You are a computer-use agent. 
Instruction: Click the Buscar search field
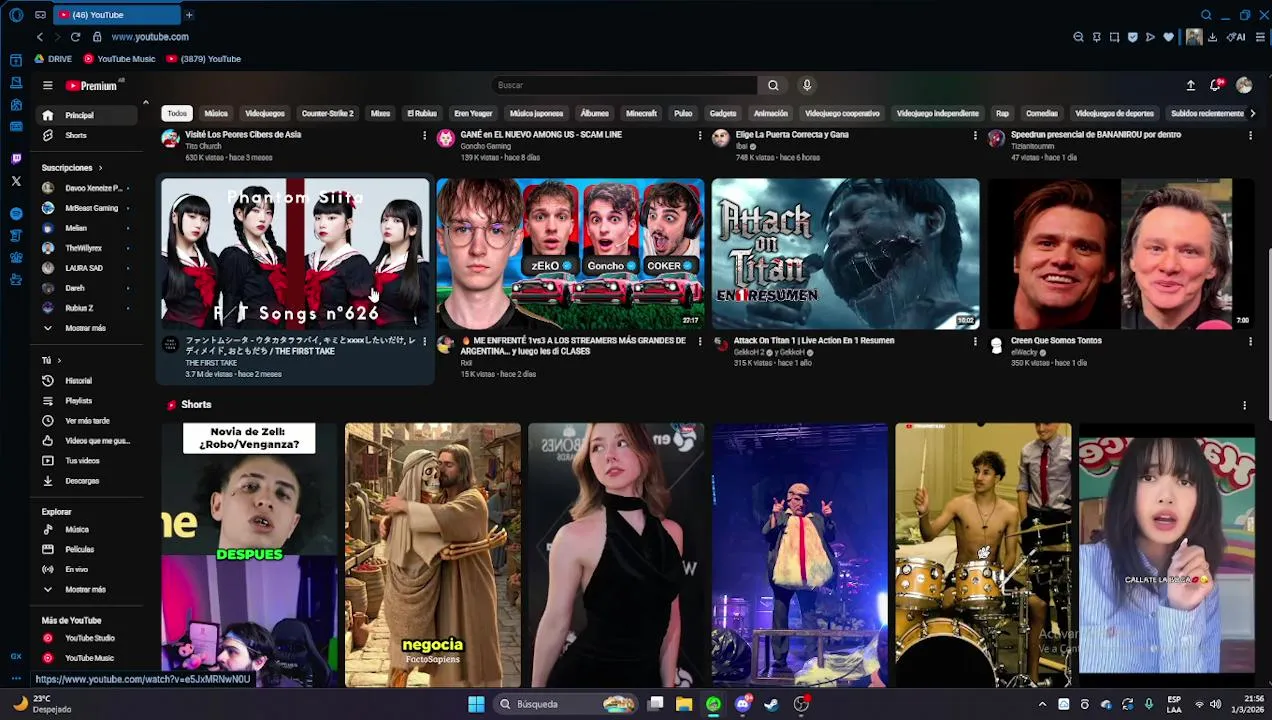[x=625, y=86]
